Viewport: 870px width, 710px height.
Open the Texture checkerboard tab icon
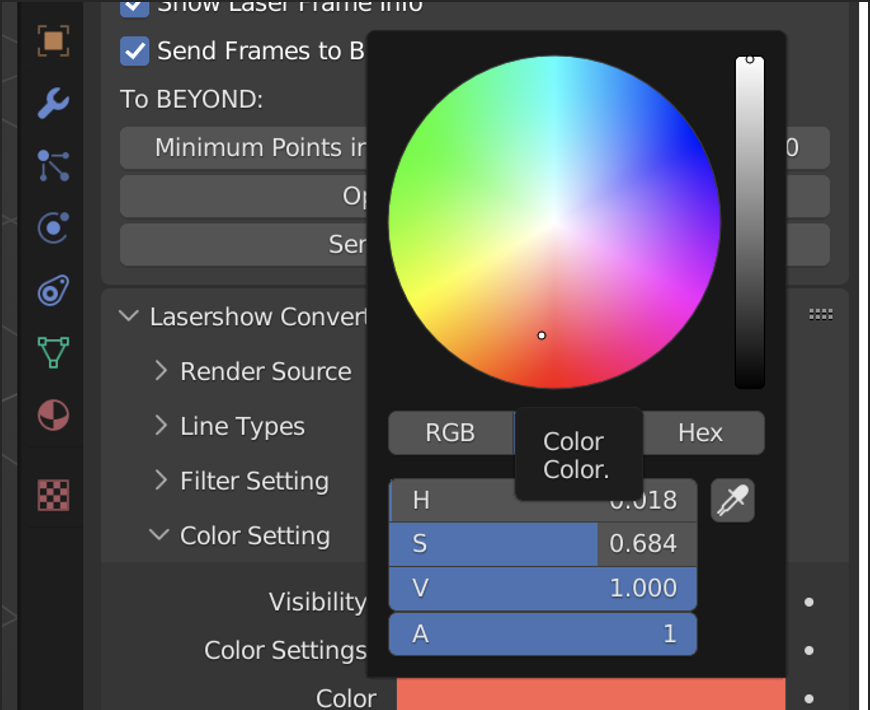point(53,494)
